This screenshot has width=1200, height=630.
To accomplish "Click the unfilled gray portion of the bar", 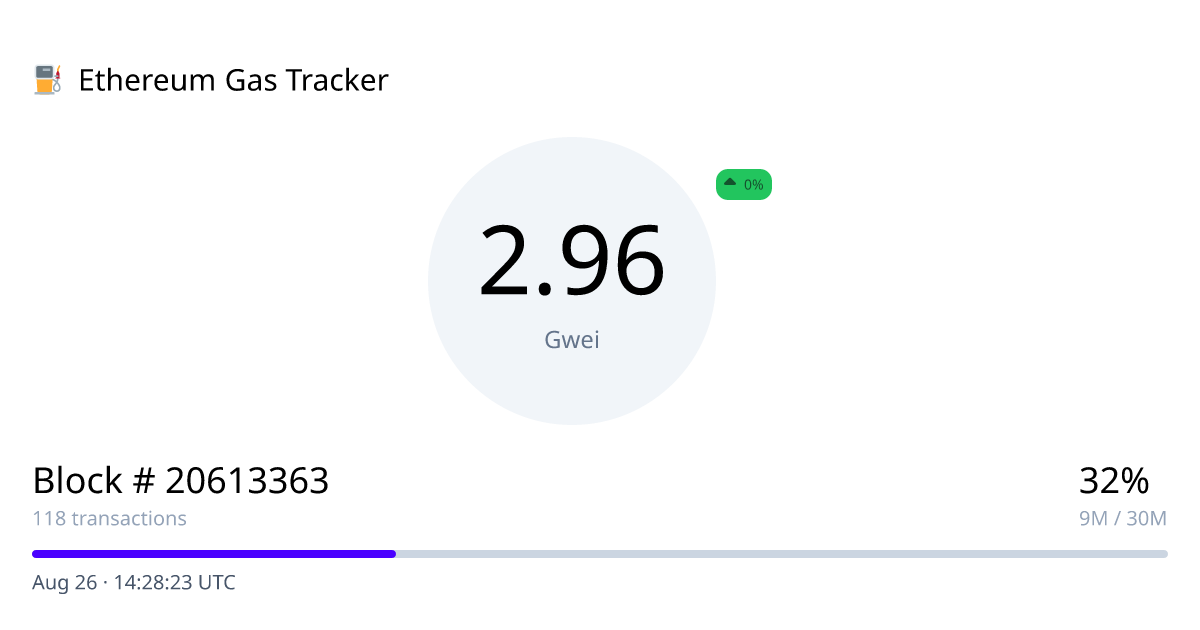I will coord(780,553).
